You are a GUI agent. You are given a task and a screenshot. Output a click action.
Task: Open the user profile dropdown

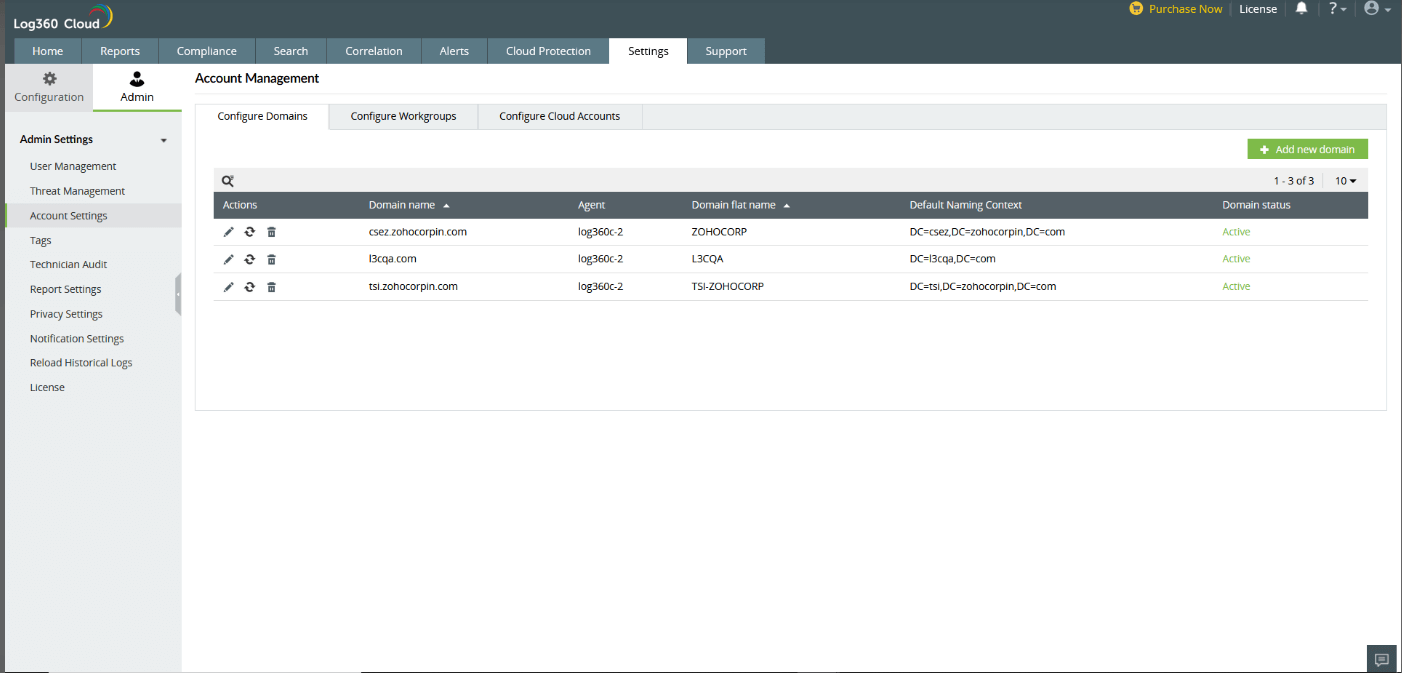[x=1377, y=9]
